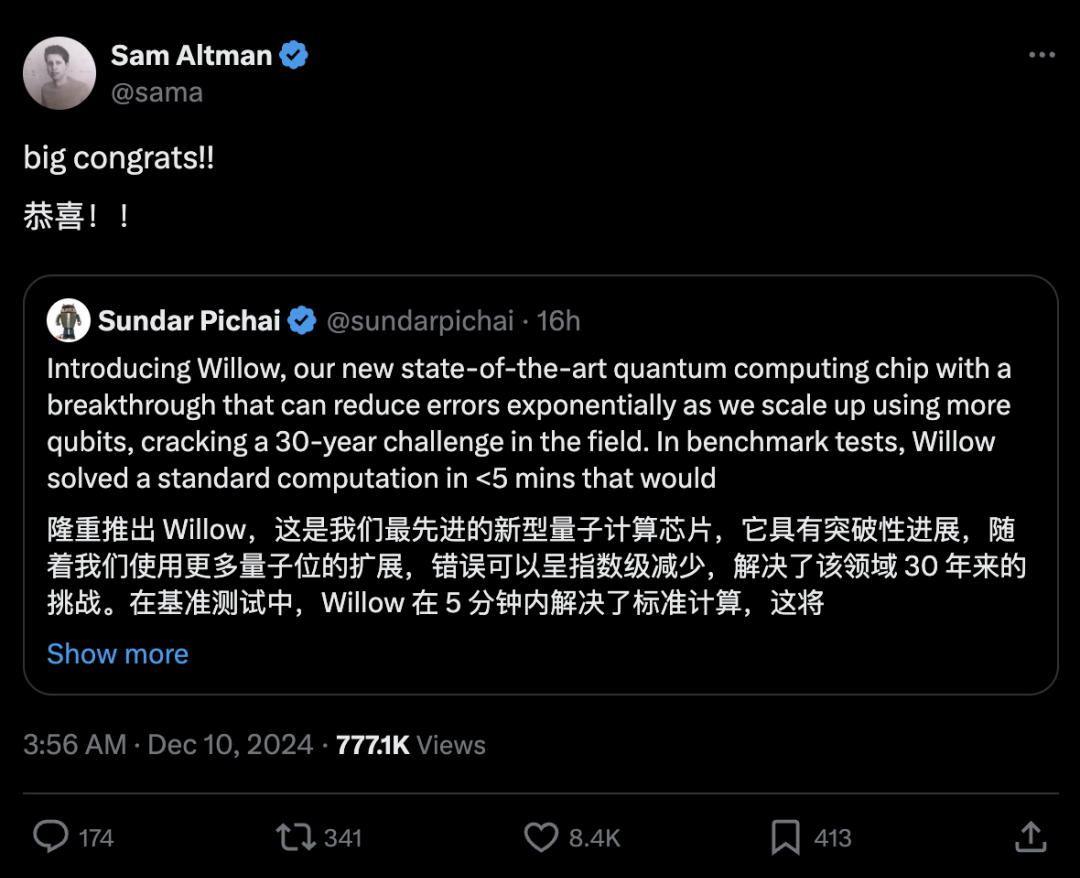Viewport: 1080px width, 878px height.
Task: View the 777.1K Views analytics
Action: point(412,744)
